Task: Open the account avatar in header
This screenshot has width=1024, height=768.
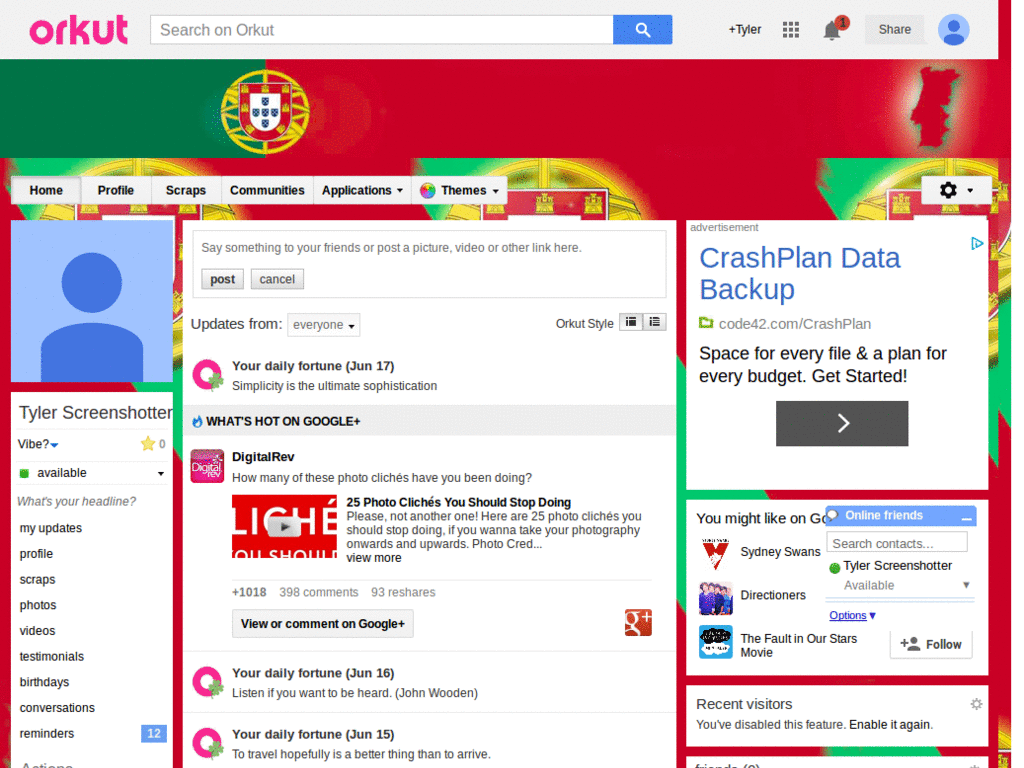Action: [953, 30]
